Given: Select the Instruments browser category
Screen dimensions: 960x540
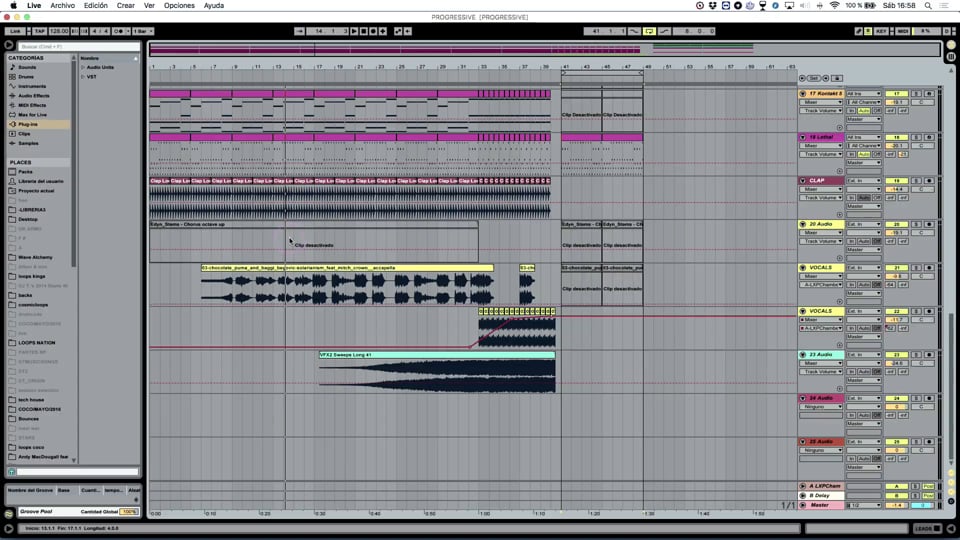Looking at the screenshot, I should pyautogui.click(x=32, y=86).
